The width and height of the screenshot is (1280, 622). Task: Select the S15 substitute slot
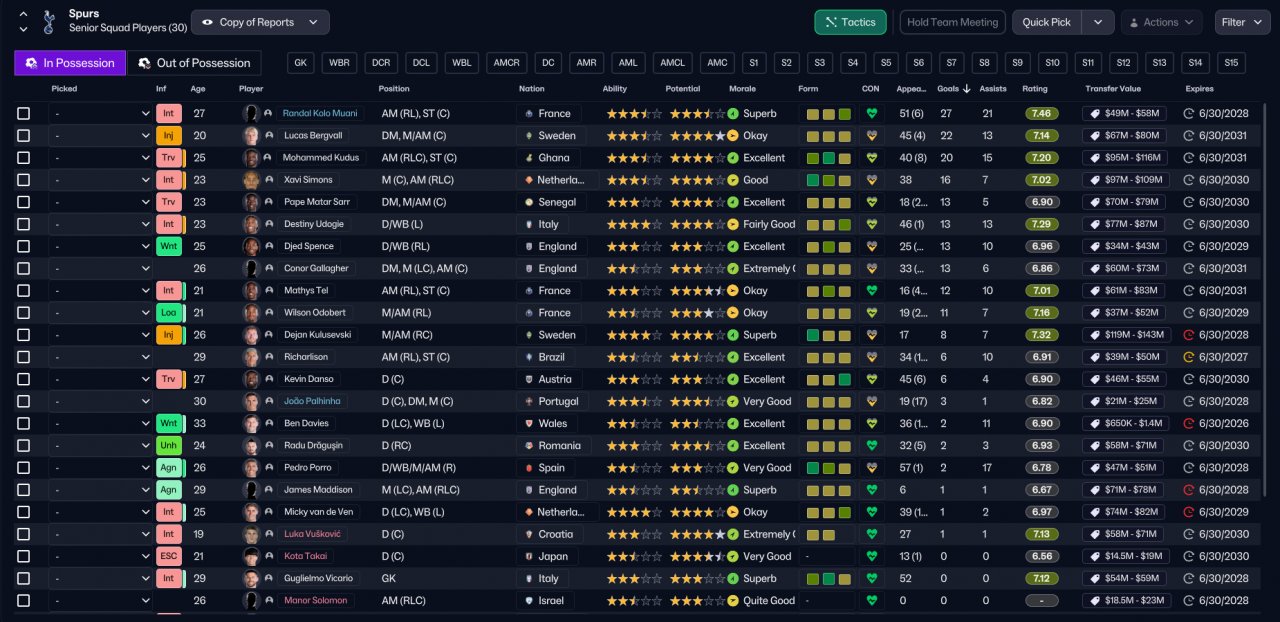[1231, 63]
